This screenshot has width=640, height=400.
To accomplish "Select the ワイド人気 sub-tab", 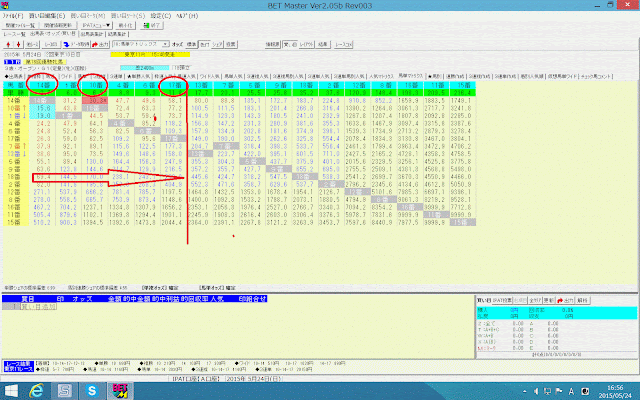I will (x=210, y=76).
